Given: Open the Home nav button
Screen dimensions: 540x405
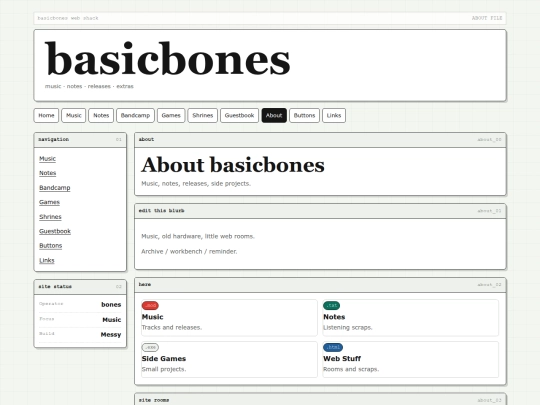Looking at the screenshot, I should click(x=46, y=115).
